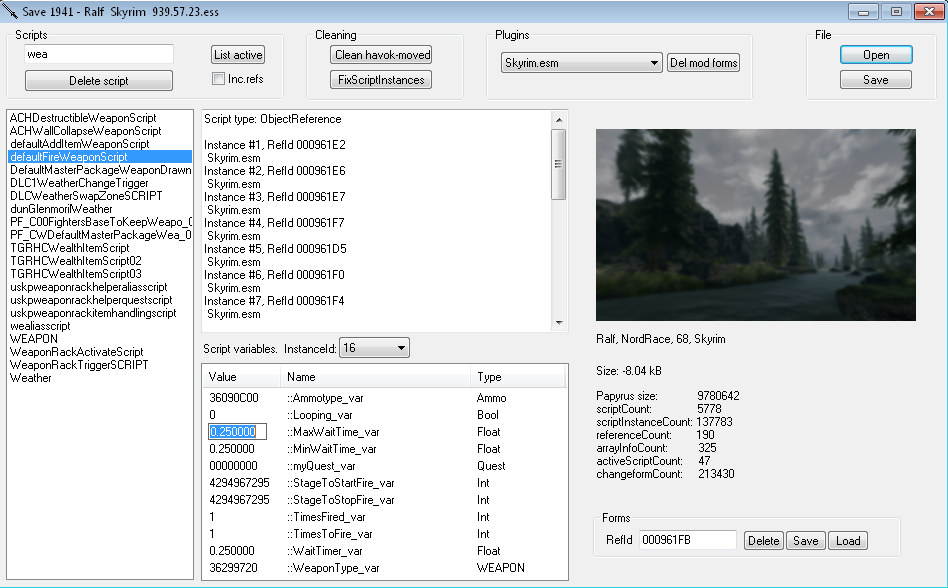Viewport: 948px width, 588px height.
Task: Focus the Scripts filter text field
Action: tap(98, 54)
